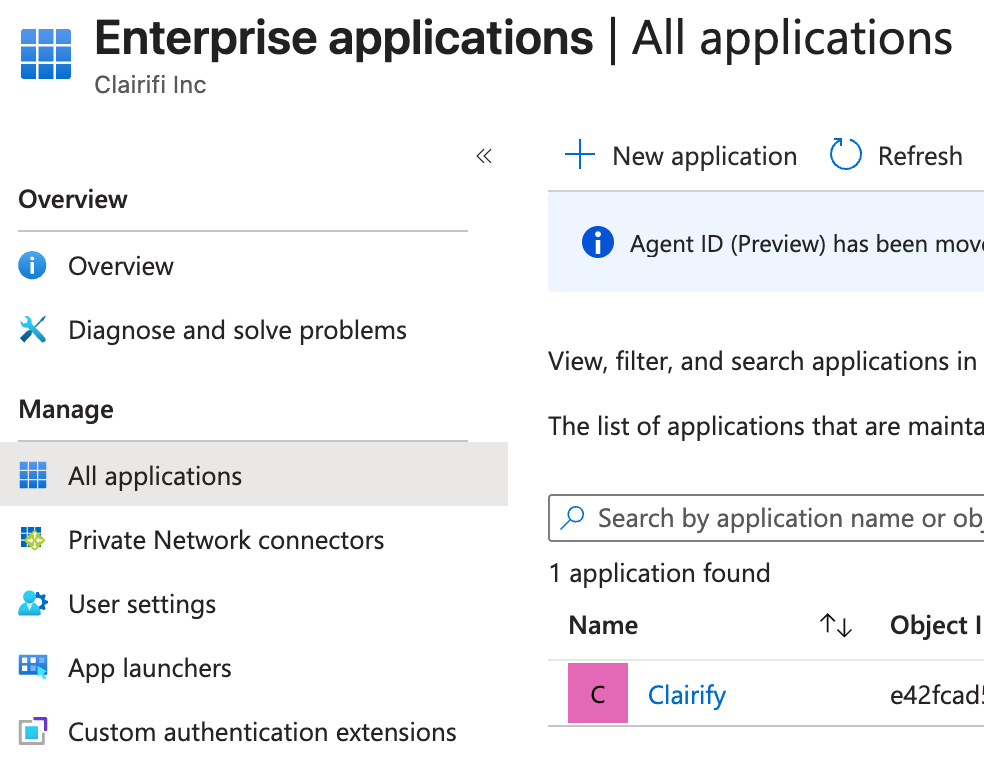Click the blue Overview info icon

(x=33, y=266)
